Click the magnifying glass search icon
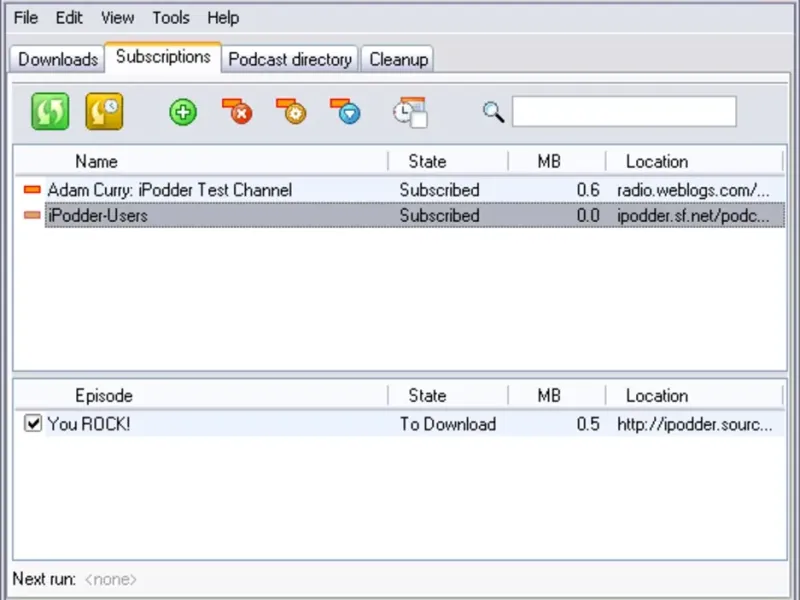Screen dimensions: 800x600 tap(493, 112)
